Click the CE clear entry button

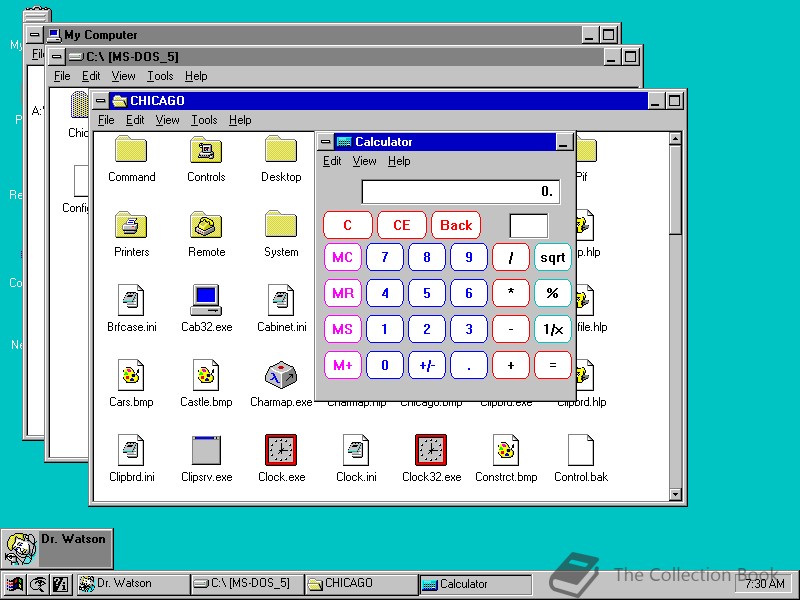(402, 225)
